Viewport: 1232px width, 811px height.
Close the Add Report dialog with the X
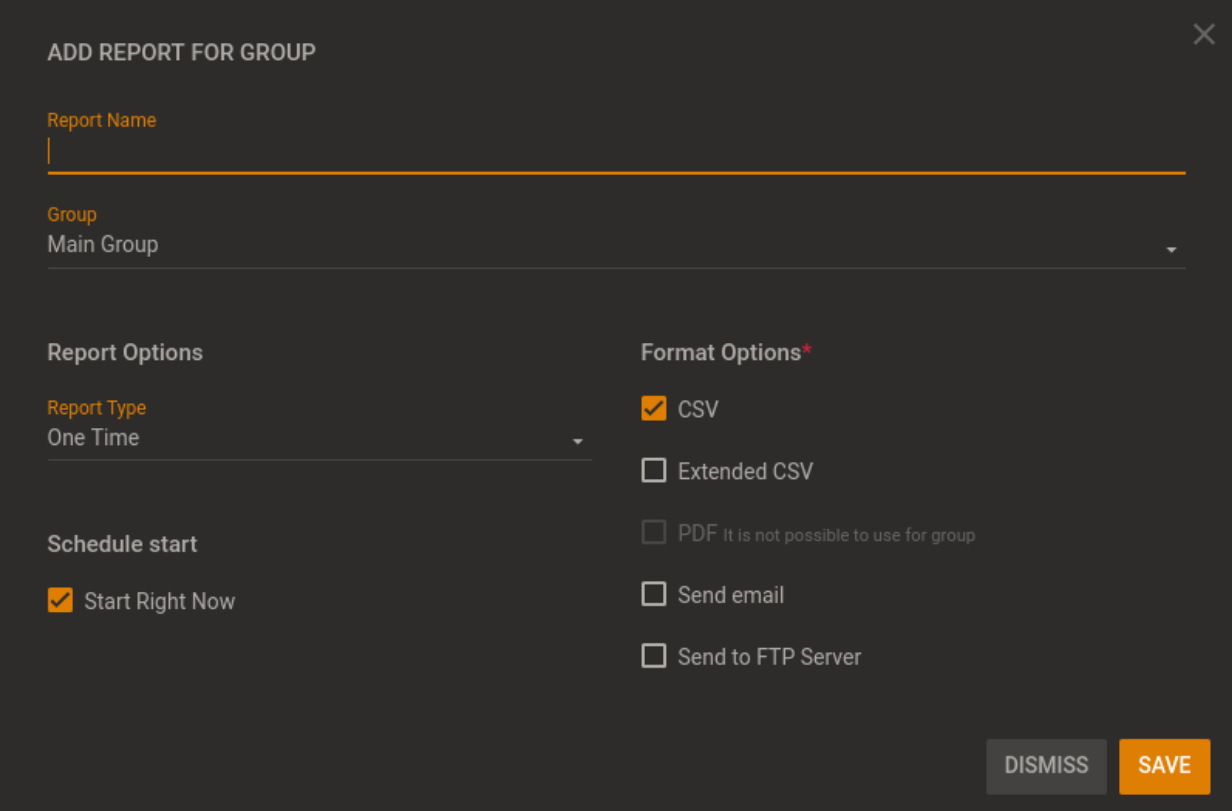[x=1203, y=33]
